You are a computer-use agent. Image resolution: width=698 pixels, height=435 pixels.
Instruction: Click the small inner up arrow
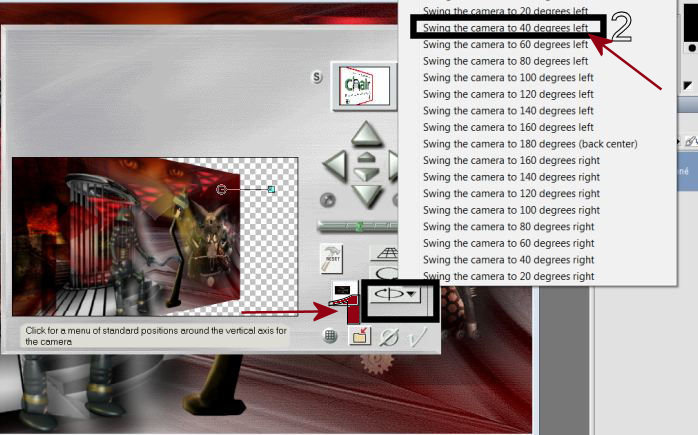(366, 157)
